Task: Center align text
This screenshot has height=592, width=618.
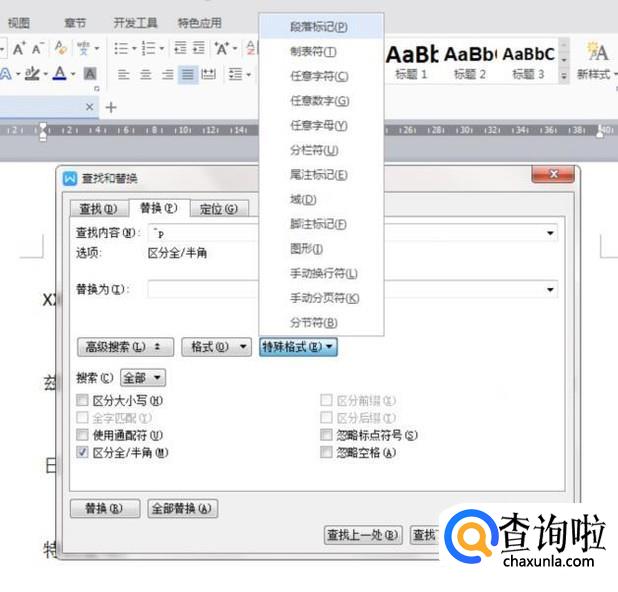Action: coord(146,74)
